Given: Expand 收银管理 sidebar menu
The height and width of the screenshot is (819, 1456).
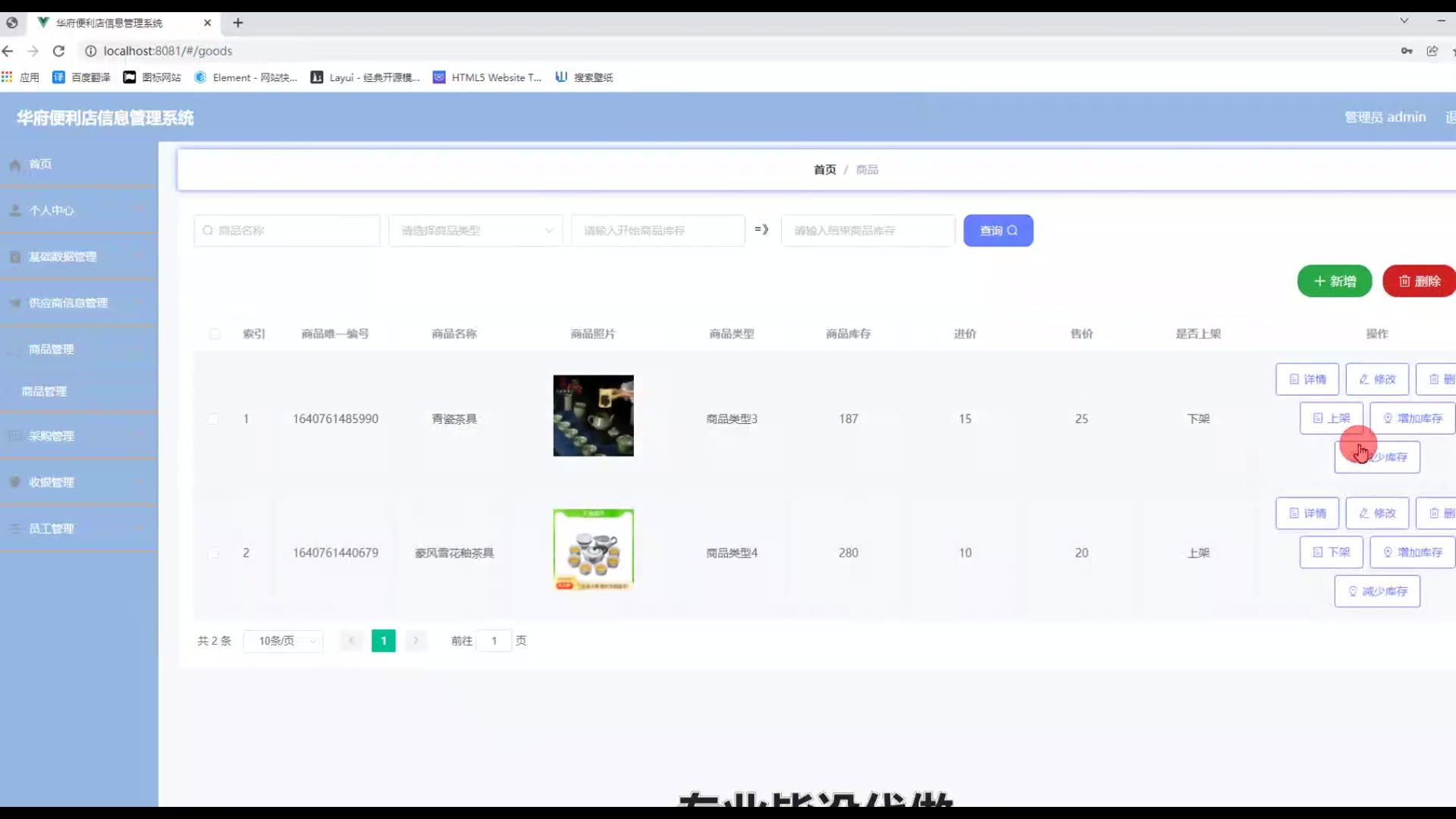Looking at the screenshot, I should 79,482.
